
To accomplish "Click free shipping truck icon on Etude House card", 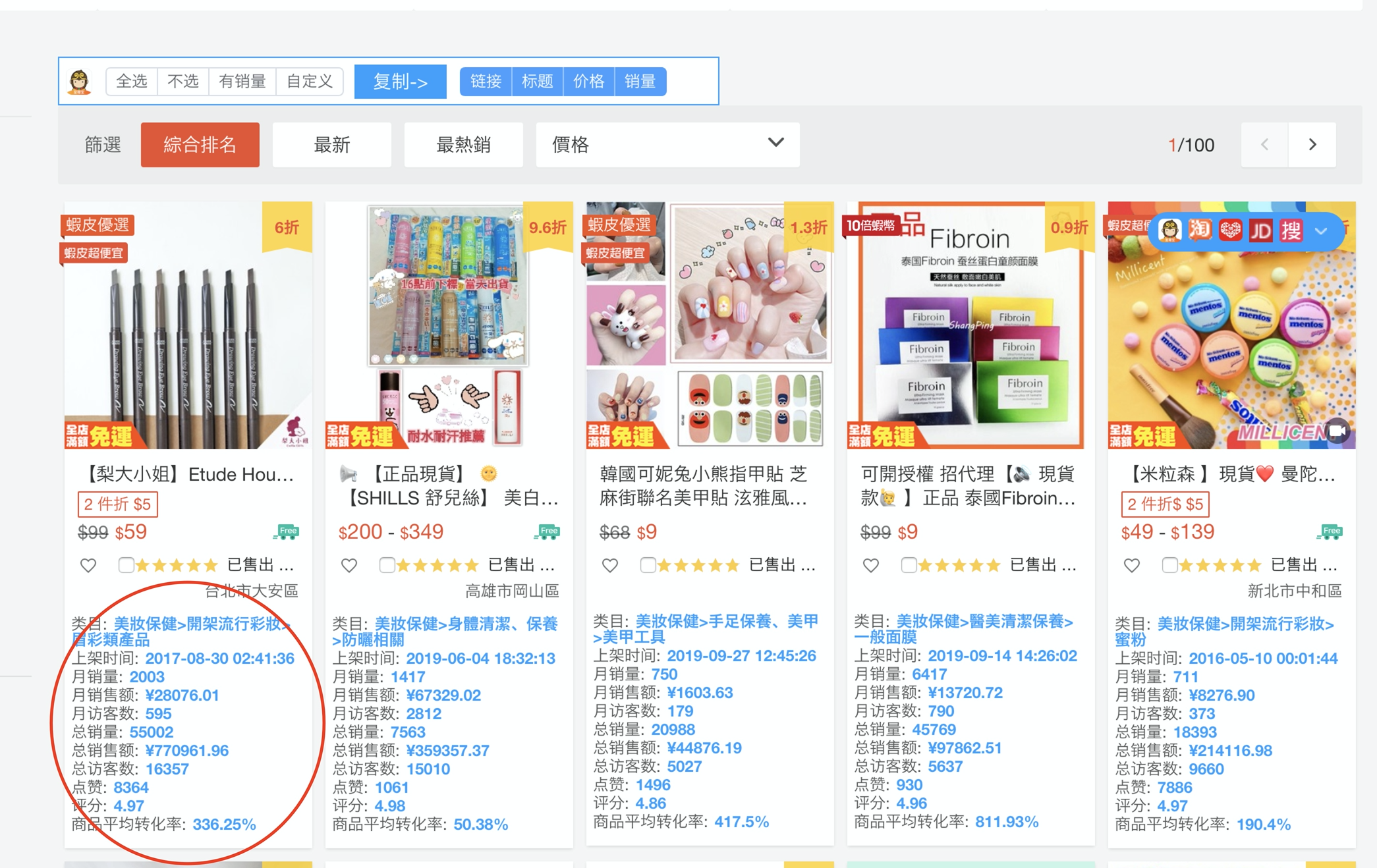I will (286, 532).
